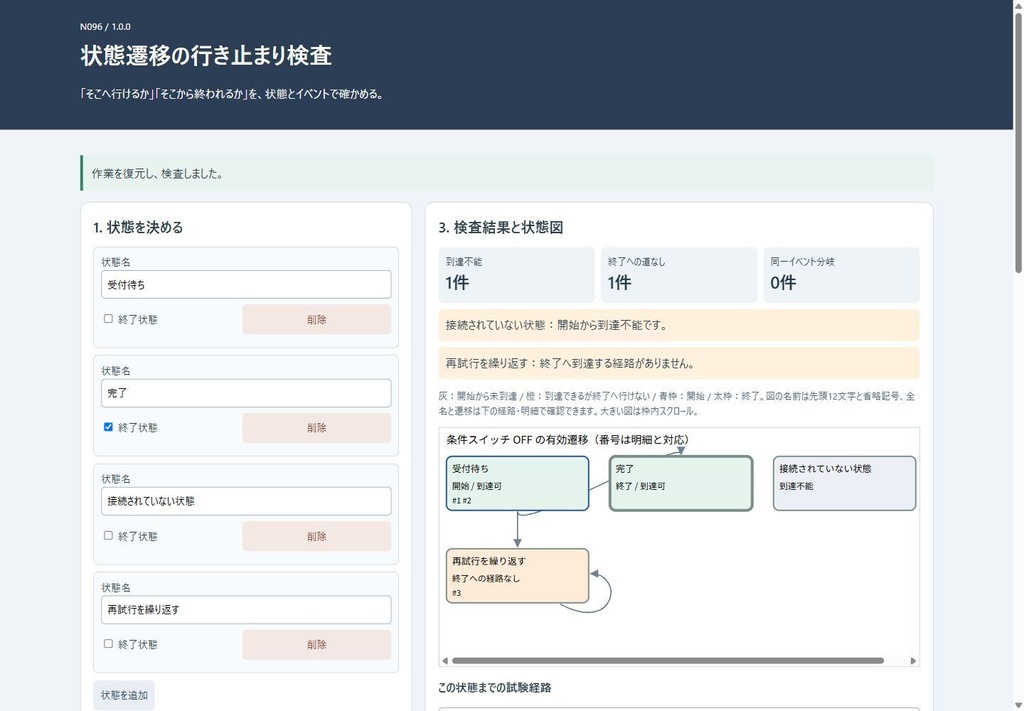Image resolution: width=1024 pixels, height=711 pixels.
Task: Edit the 完了 state name field
Action: click(246, 393)
